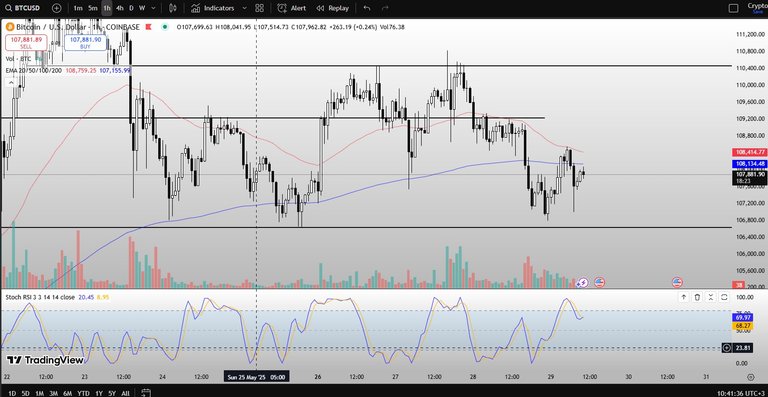Collapse the indicator legend with the arrow
The width and height of the screenshot is (768, 397).
pos(10,83)
